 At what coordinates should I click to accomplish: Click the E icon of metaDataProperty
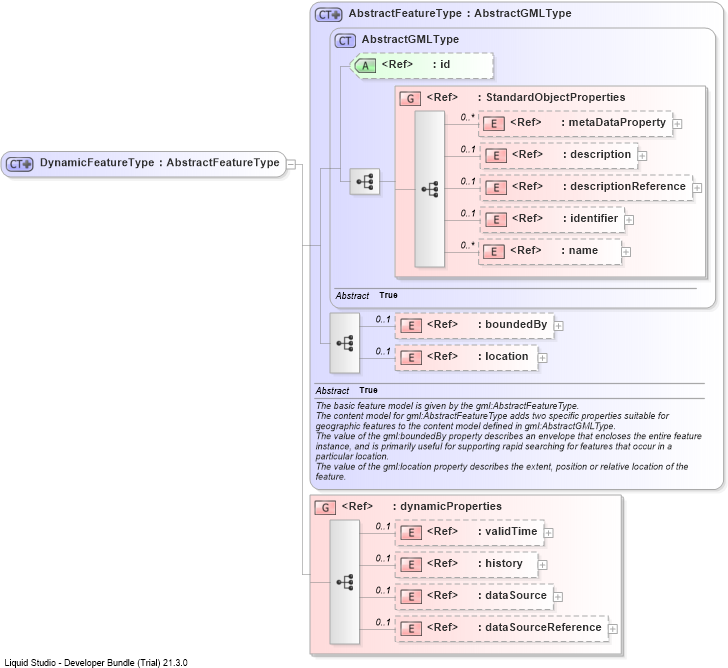(494, 124)
